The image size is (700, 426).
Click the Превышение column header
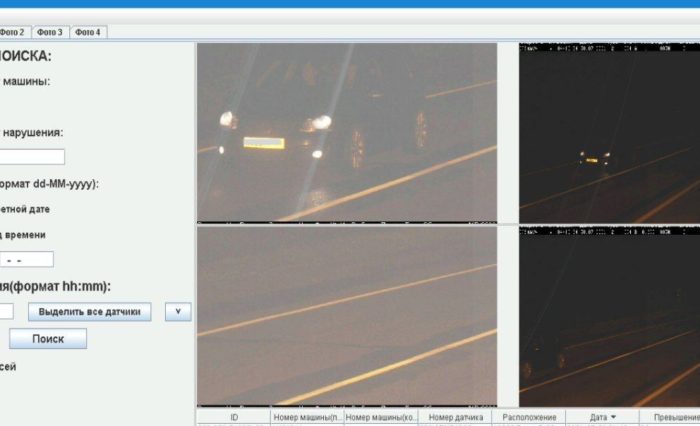click(x=672, y=417)
